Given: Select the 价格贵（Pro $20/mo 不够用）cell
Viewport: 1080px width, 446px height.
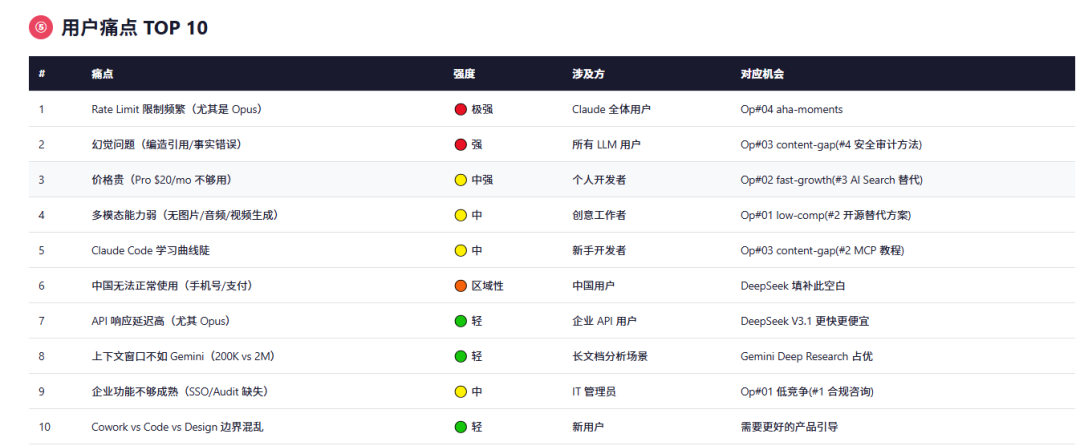Looking at the screenshot, I should click(x=161, y=180).
